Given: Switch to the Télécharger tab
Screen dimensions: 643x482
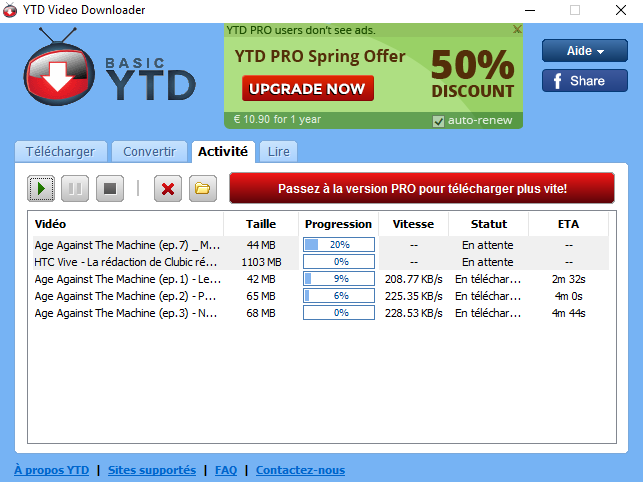Looking at the screenshot, I should pos(60,152).
